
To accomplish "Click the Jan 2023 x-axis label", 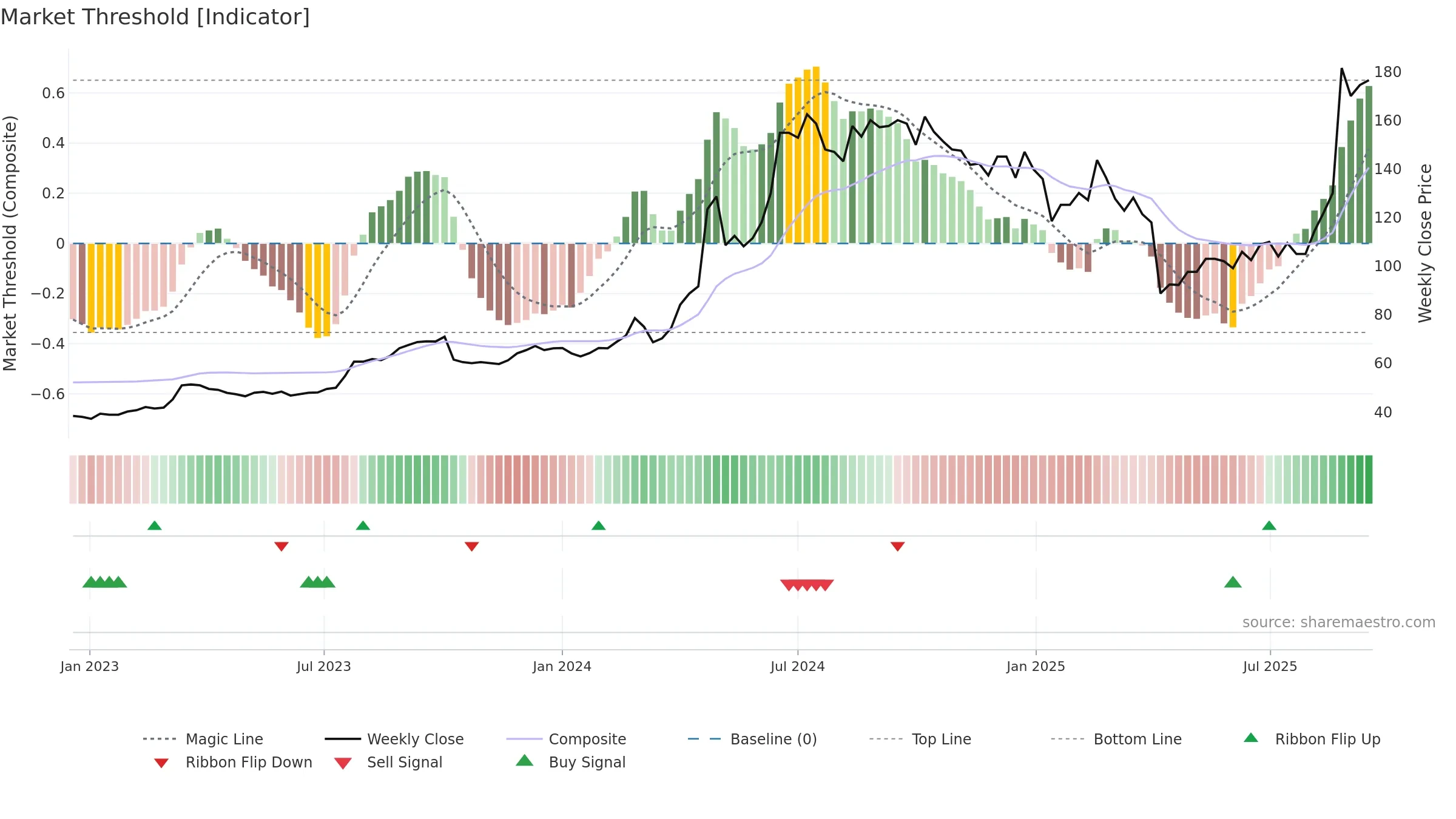I will pyautogui.click(x=90, y=666).
